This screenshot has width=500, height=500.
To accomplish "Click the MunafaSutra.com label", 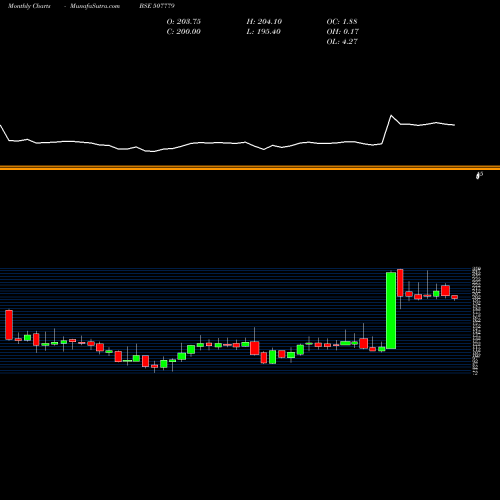I will (95, 6).
